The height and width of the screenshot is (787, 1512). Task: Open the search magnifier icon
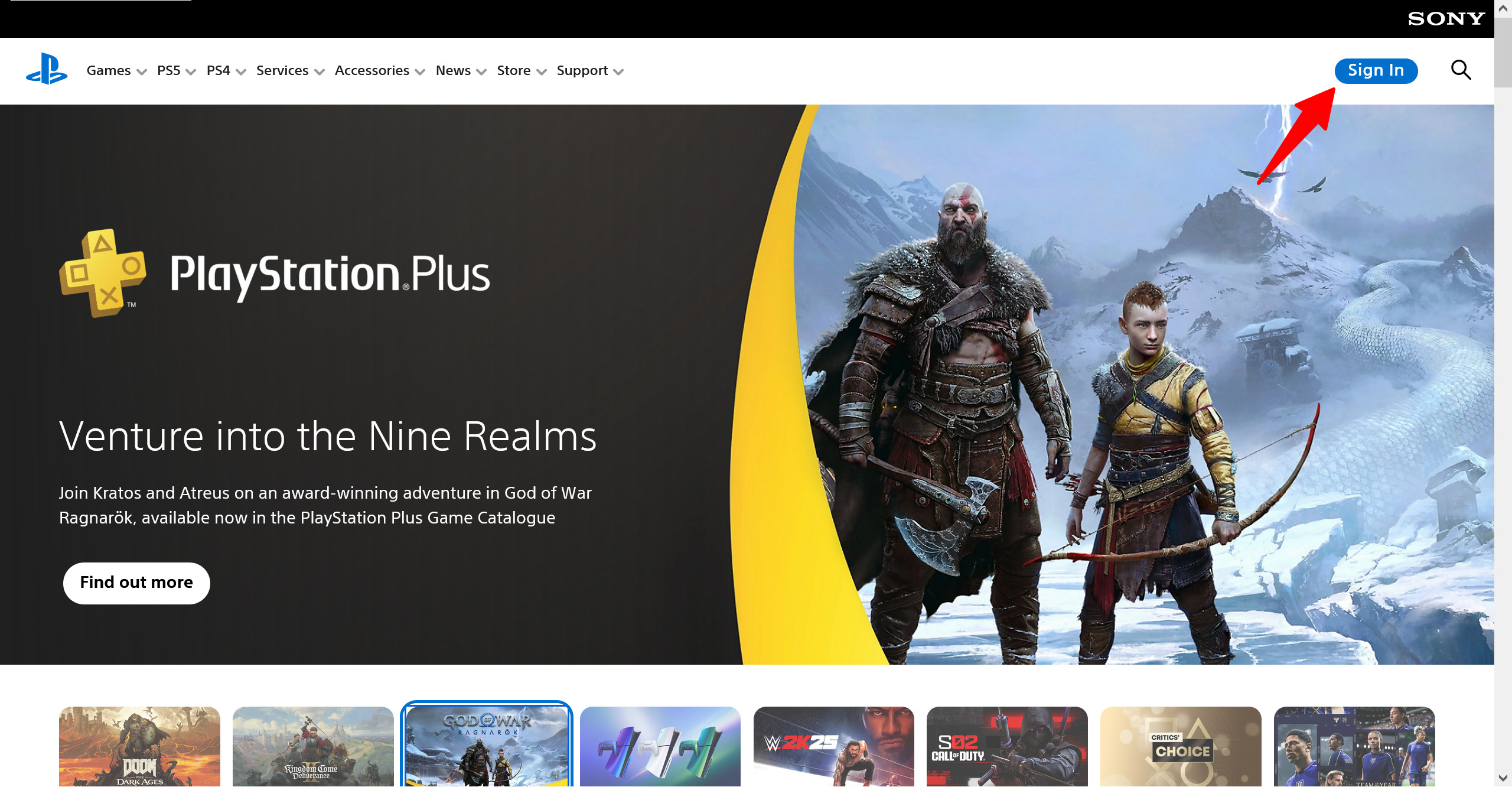(1461, 70)
